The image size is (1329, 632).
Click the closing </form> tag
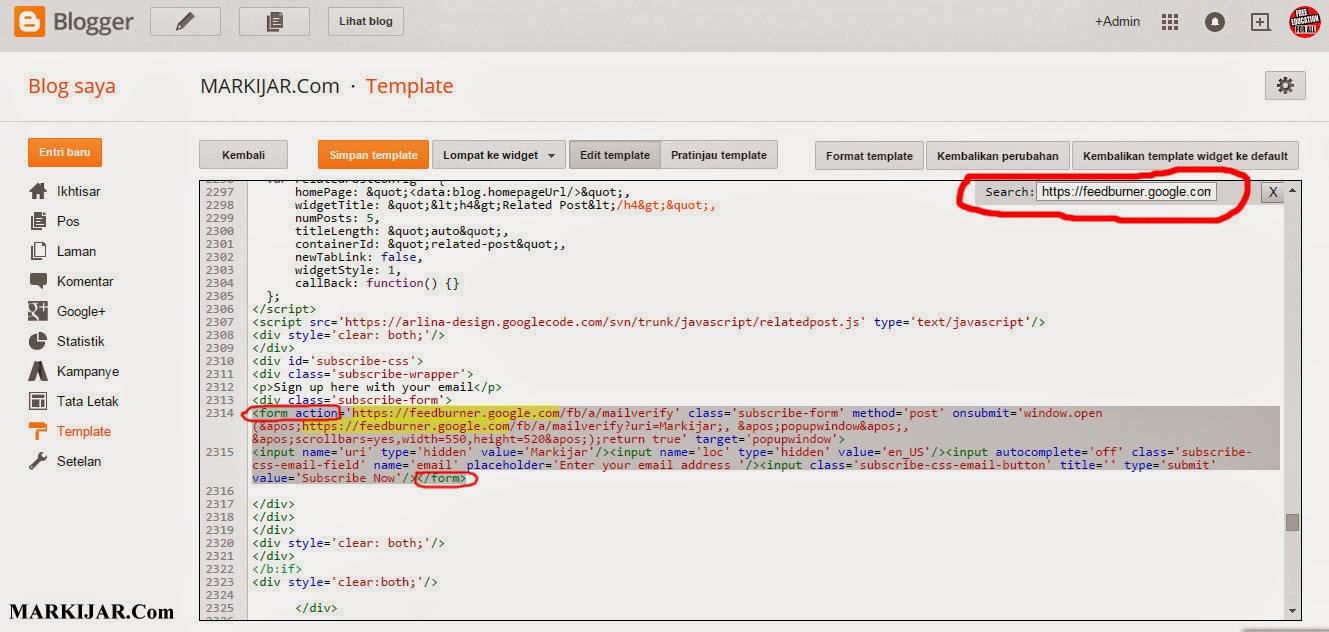point(443,478)
